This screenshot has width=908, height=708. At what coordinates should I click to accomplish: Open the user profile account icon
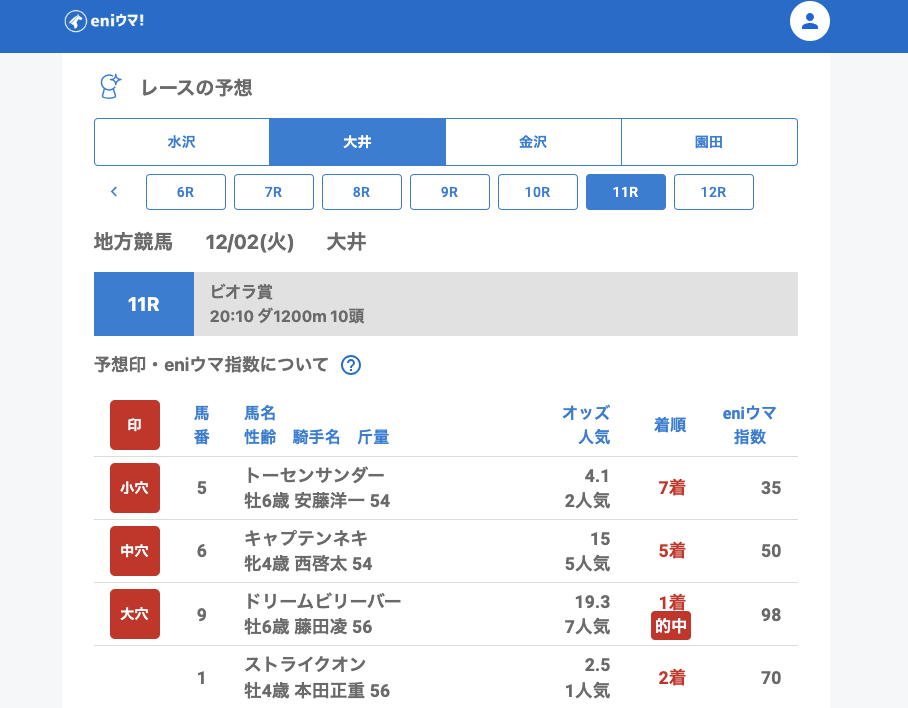[x=810, y=21]
